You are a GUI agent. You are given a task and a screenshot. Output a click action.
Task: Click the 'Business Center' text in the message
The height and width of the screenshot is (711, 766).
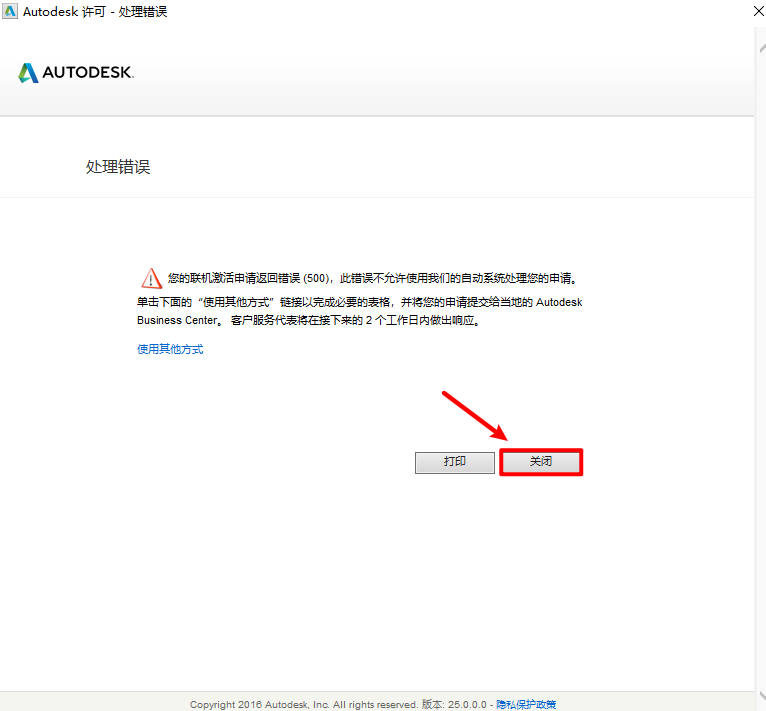click(x=174, y=321)
